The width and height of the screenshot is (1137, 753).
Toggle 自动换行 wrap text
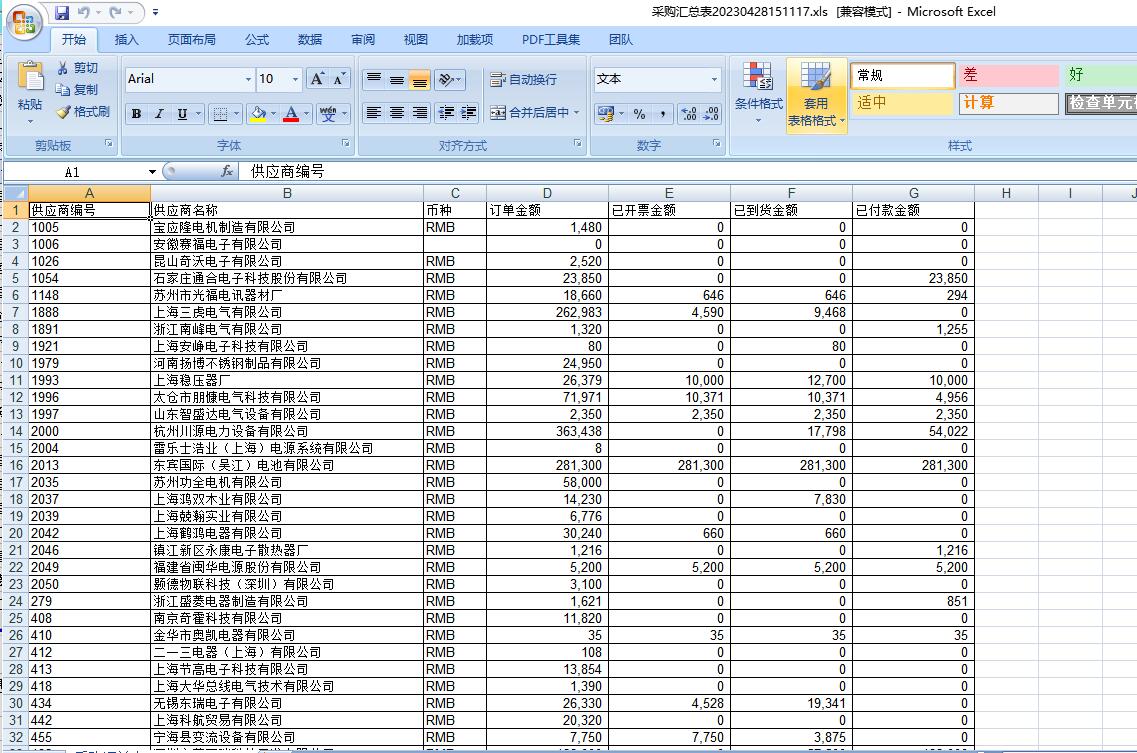(x=523, y=79)
